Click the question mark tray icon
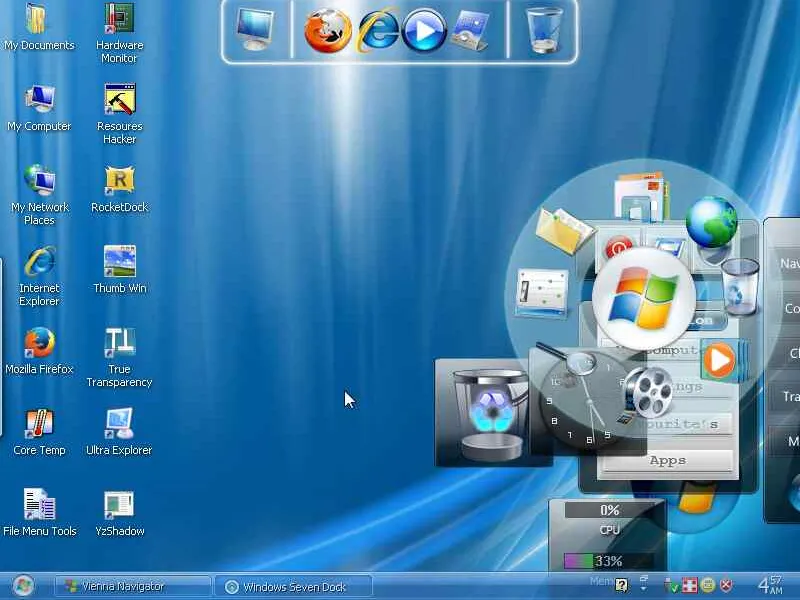The width and height of the screenshot is (800, 600). [x=621, y=585]
